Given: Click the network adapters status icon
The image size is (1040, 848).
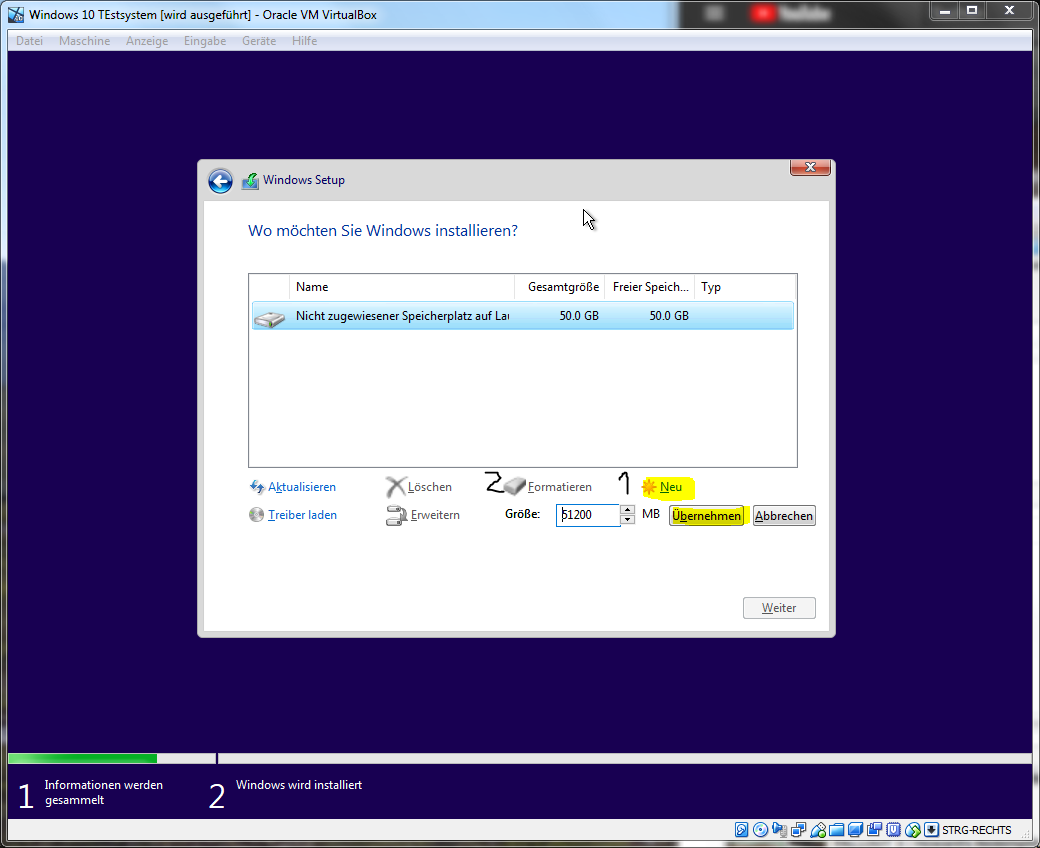Looking at the screenshot, I should pos(798,830).
